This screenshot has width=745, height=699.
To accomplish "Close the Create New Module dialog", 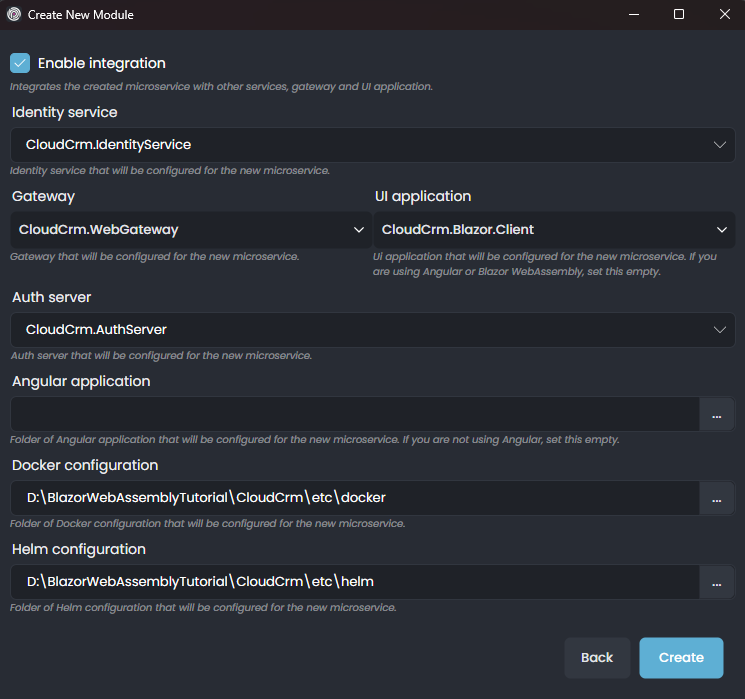I will (x=724, y=15).
